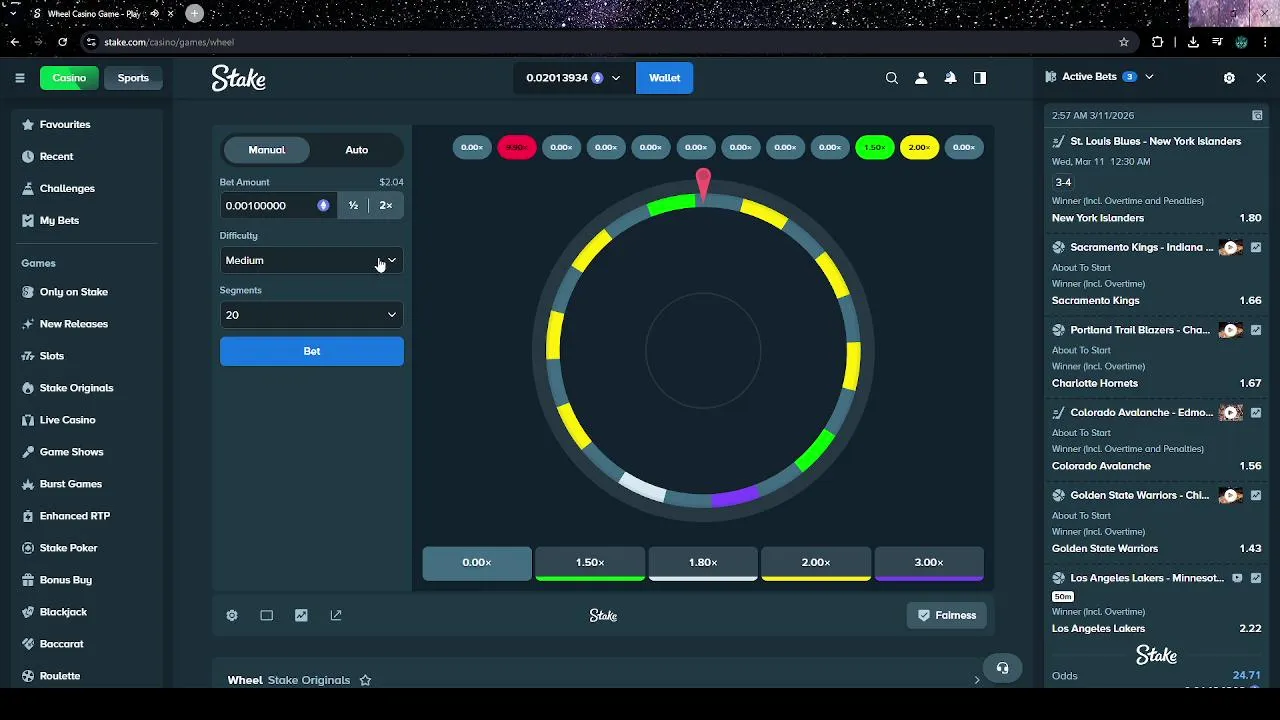
Task: Play Portland Trail Blazers live stream thumbnail
Action: pyautogui.click(x=1231, y=330)
